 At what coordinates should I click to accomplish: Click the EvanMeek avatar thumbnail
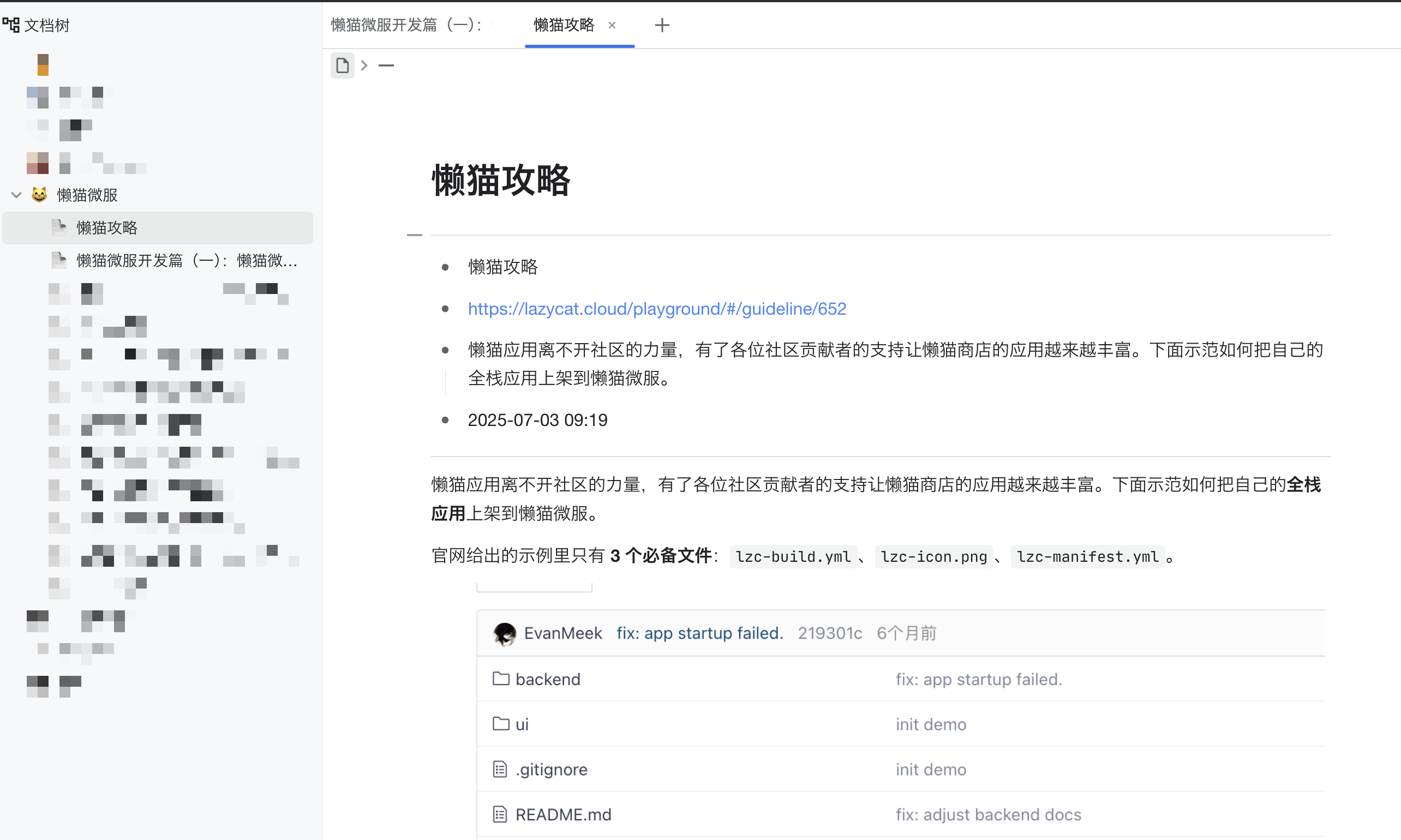[x=504, y=633]
